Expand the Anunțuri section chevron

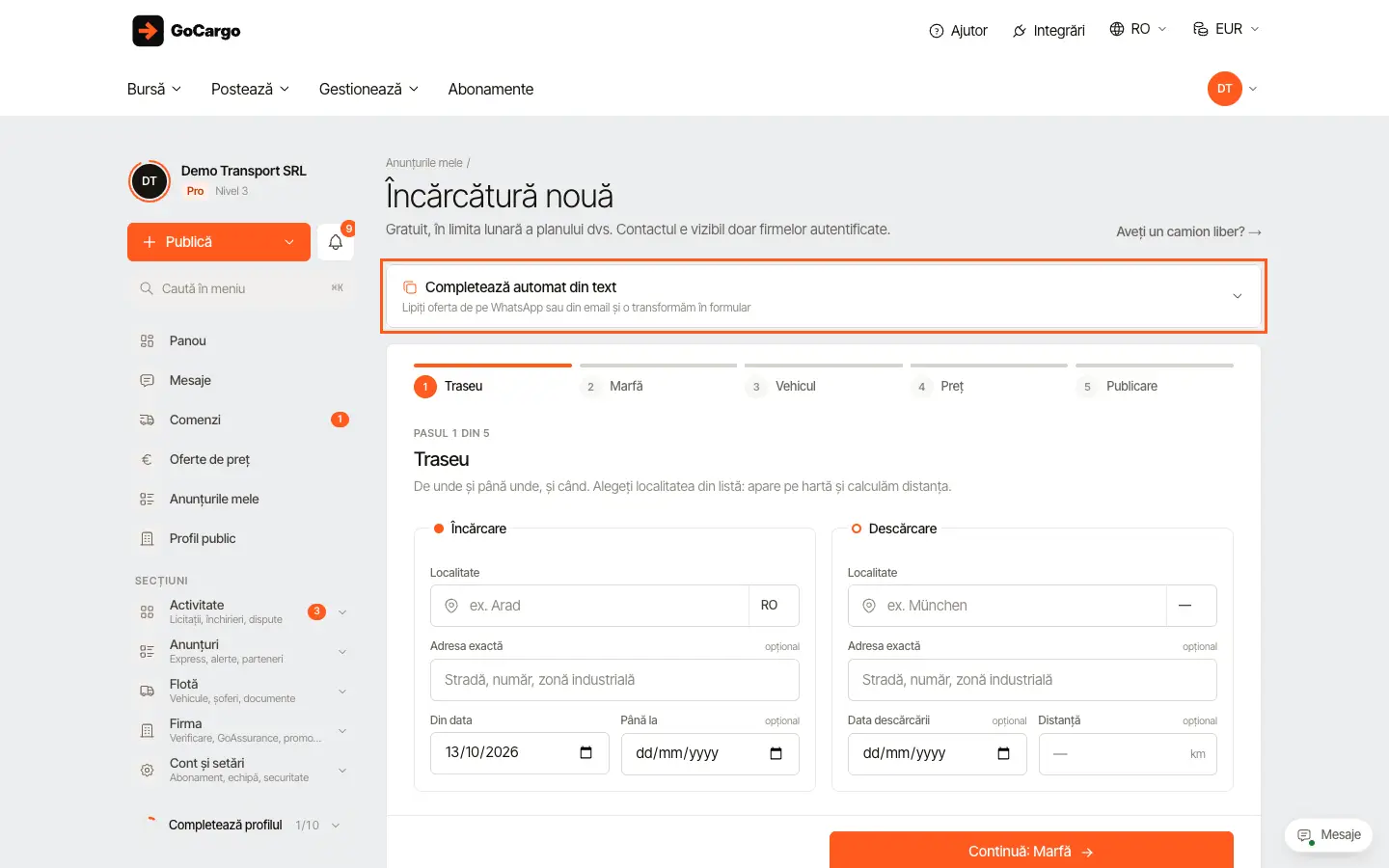click(x=342, y=652)
